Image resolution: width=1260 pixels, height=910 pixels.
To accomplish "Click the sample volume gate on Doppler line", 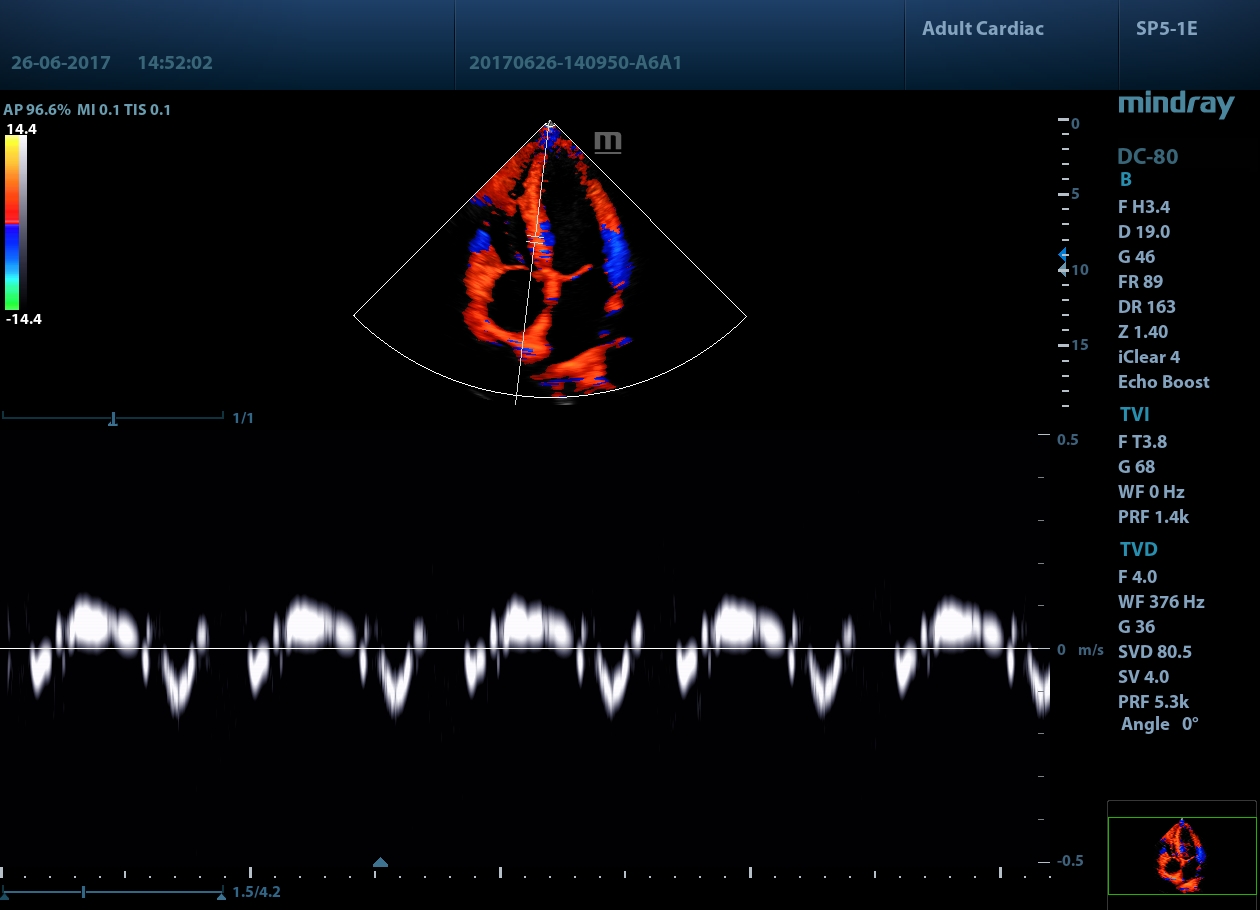I will click(536, 240).
